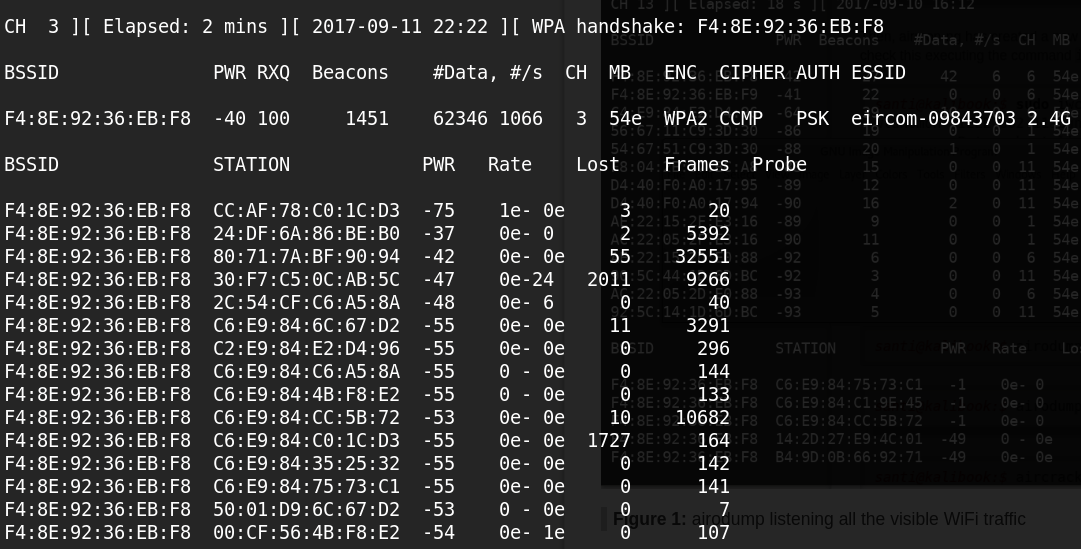The image size is (1081, 549).
Task: Click the Figure 1 caption text
Action: pos(819,519)
